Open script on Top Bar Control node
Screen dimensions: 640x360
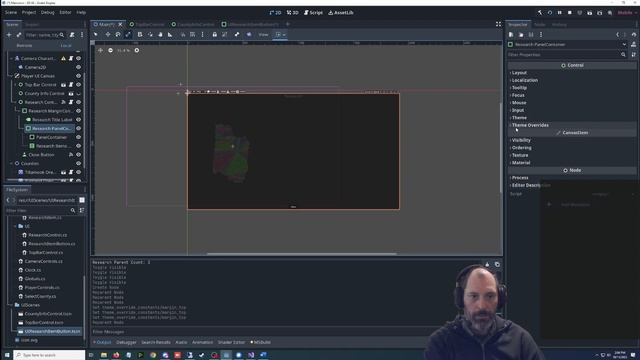click(x=71, y=85)
